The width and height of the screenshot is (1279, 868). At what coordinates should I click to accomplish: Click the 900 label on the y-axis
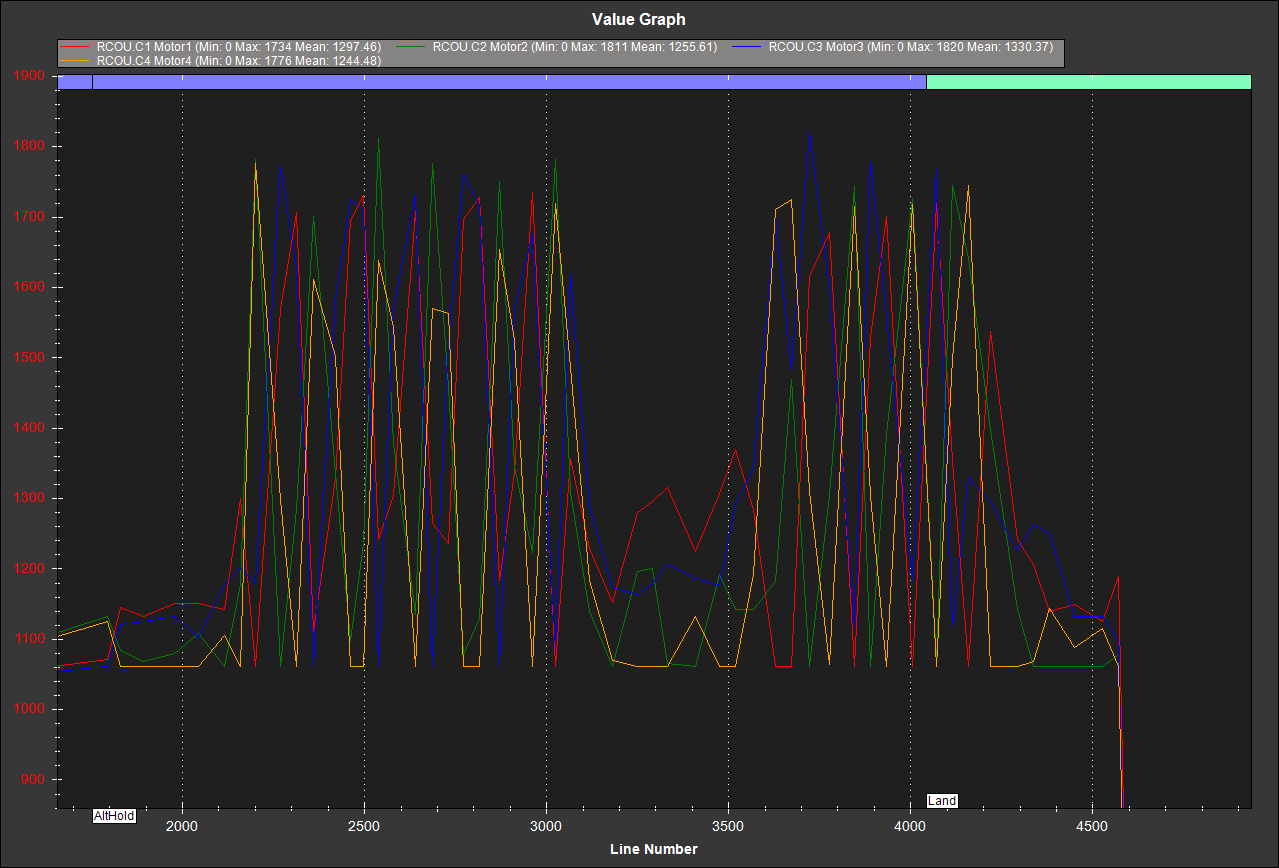(34, 780)
